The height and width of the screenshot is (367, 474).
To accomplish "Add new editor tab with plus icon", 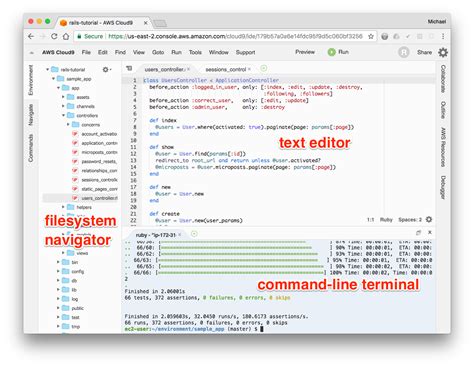I will 263,68.
